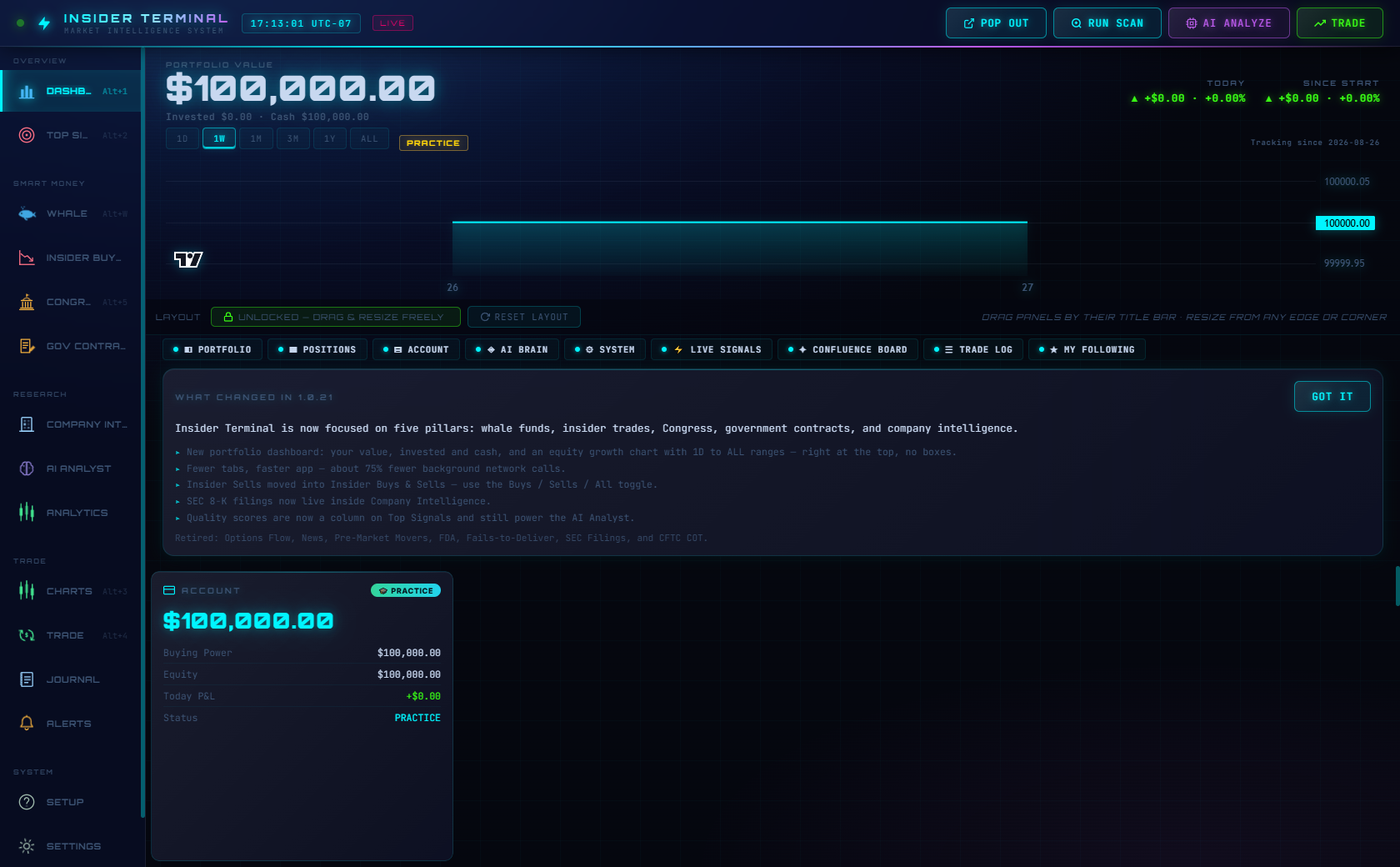Toggle the My Following panel chip
This screenshot has width=1400, height=867.
click(1087, 349)
